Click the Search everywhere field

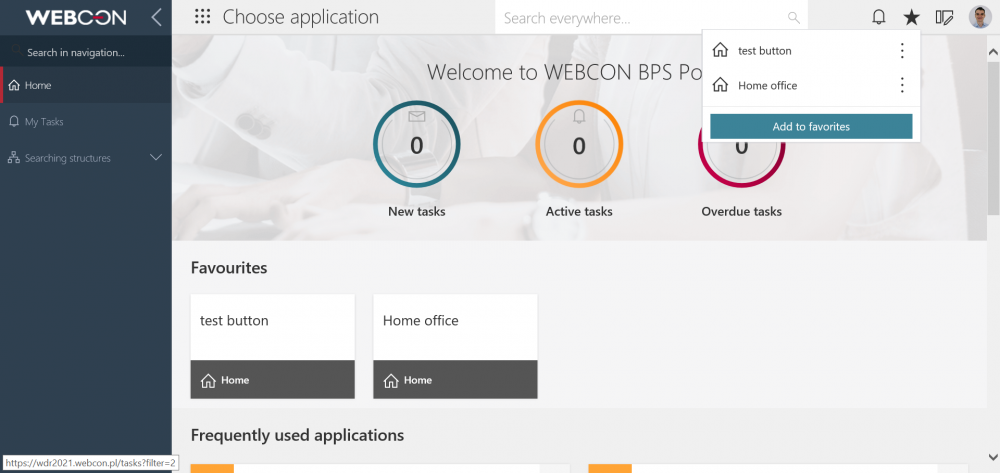[651, 18]
